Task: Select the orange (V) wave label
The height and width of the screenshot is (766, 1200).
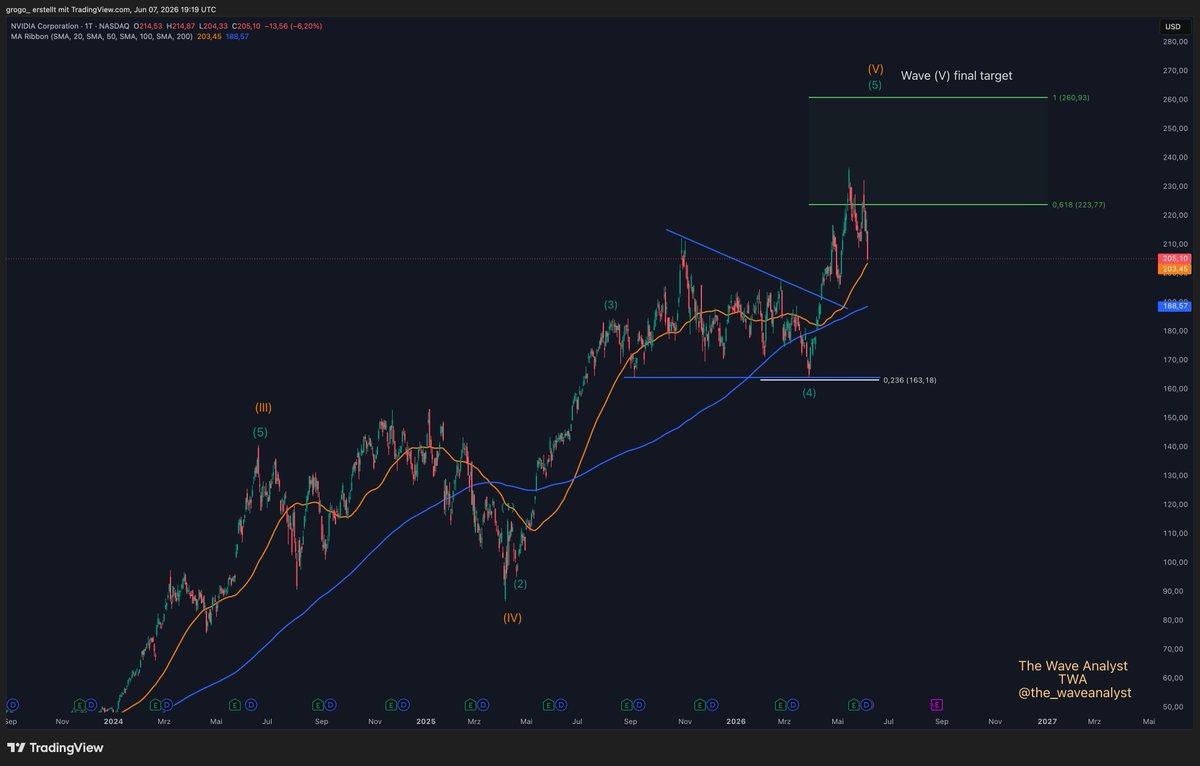Action: [875, 69]
